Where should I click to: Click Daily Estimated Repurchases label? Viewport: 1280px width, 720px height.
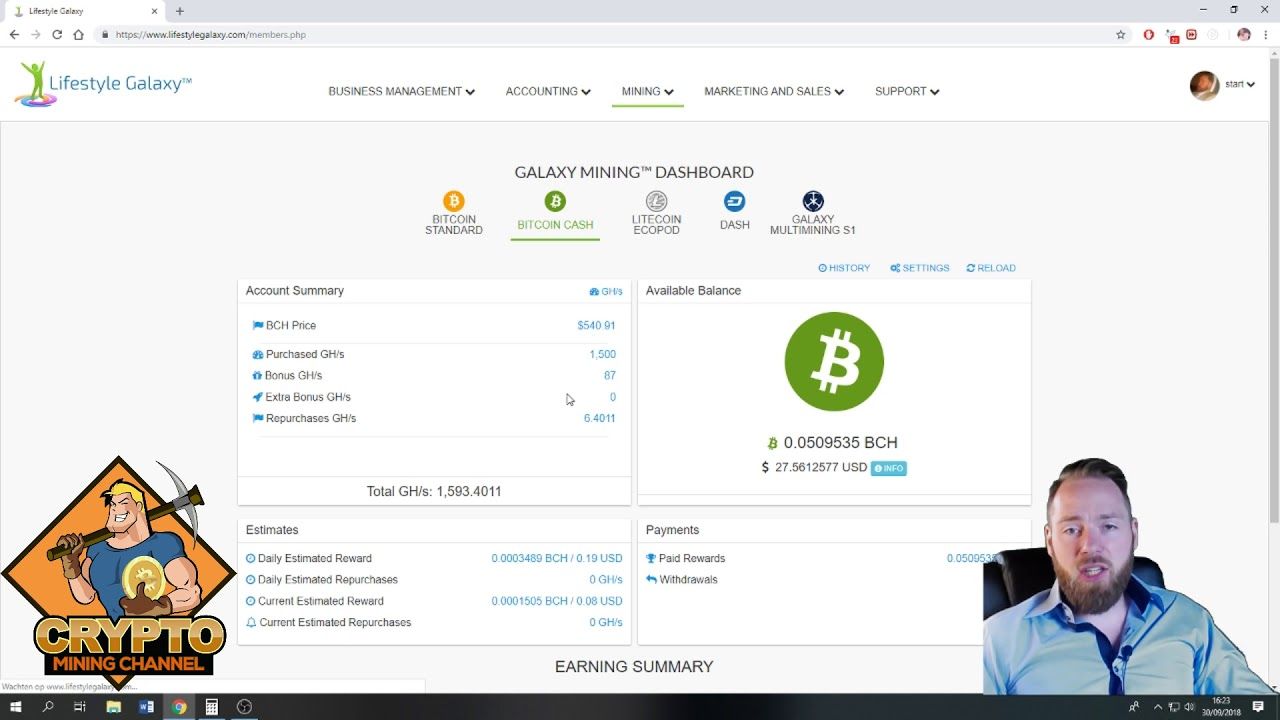point(327,580)
